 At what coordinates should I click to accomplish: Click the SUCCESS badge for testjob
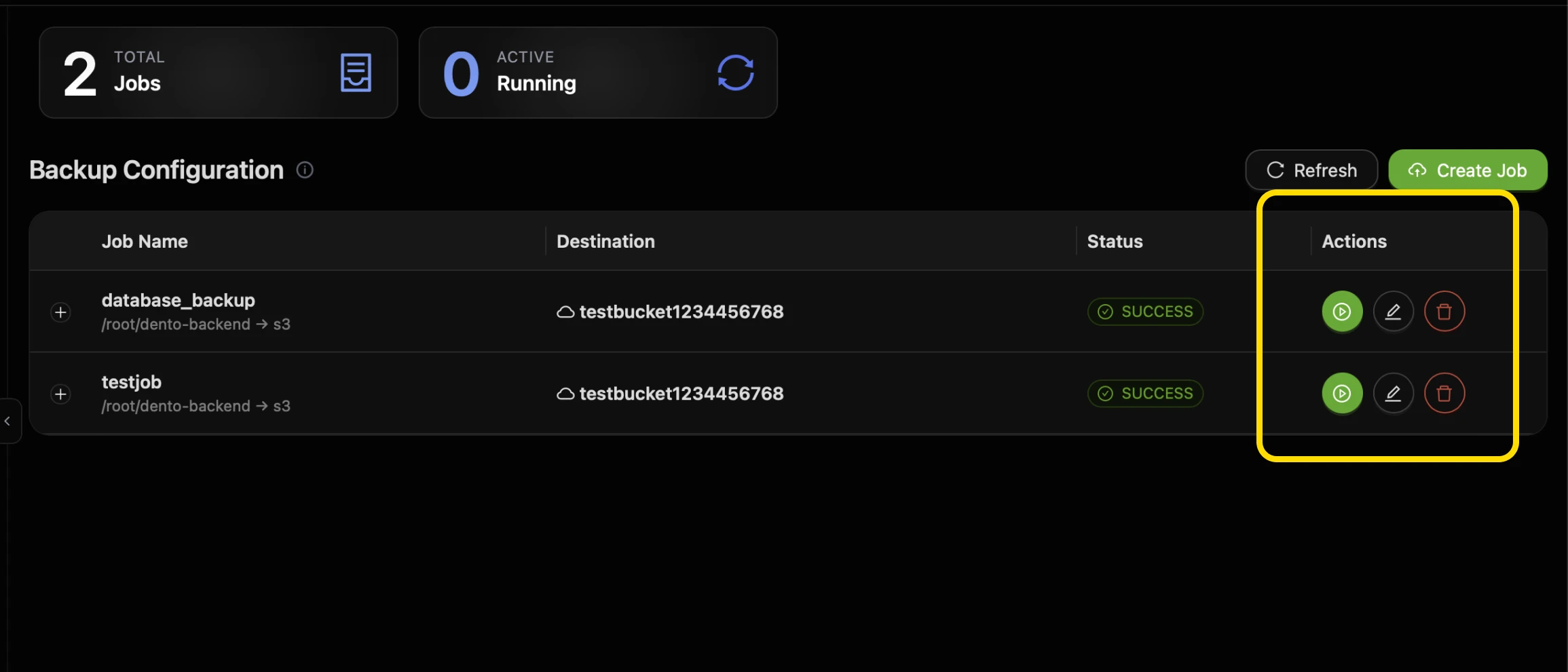[1145, 394]
